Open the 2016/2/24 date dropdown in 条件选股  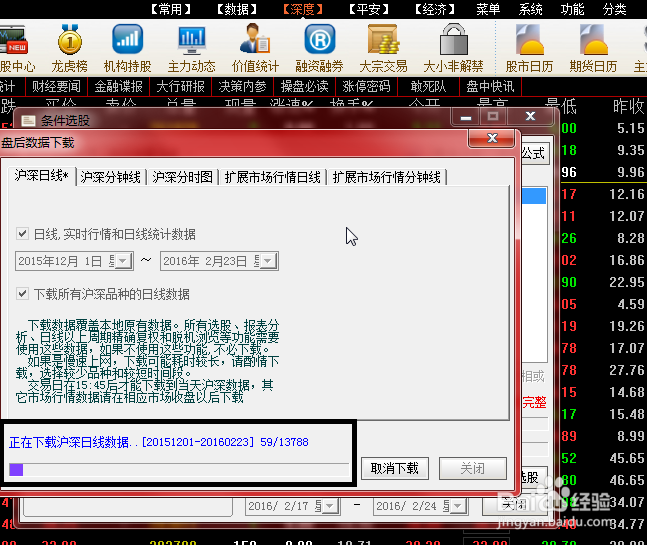click(457, 506)
